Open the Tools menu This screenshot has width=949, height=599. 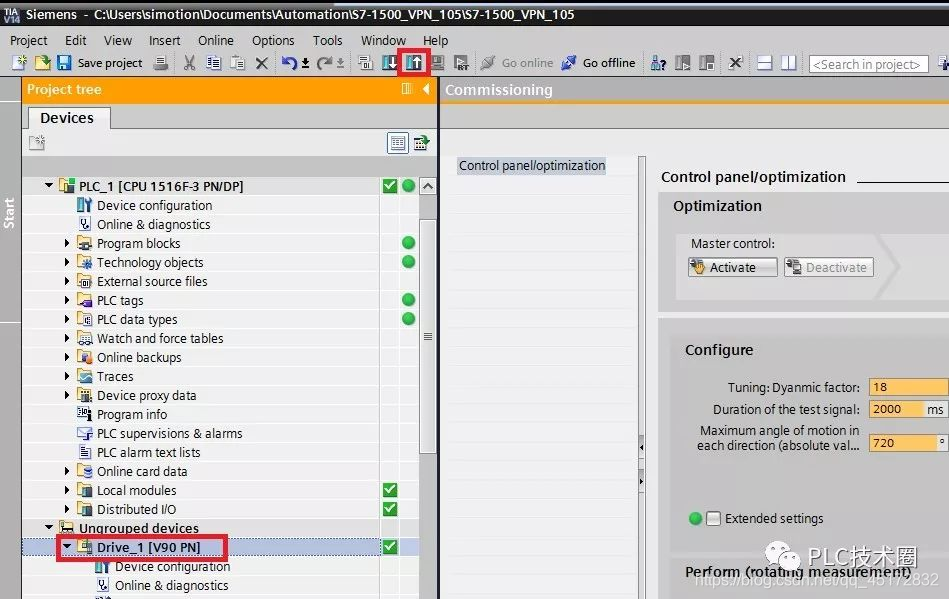click(x=327, y=41)
